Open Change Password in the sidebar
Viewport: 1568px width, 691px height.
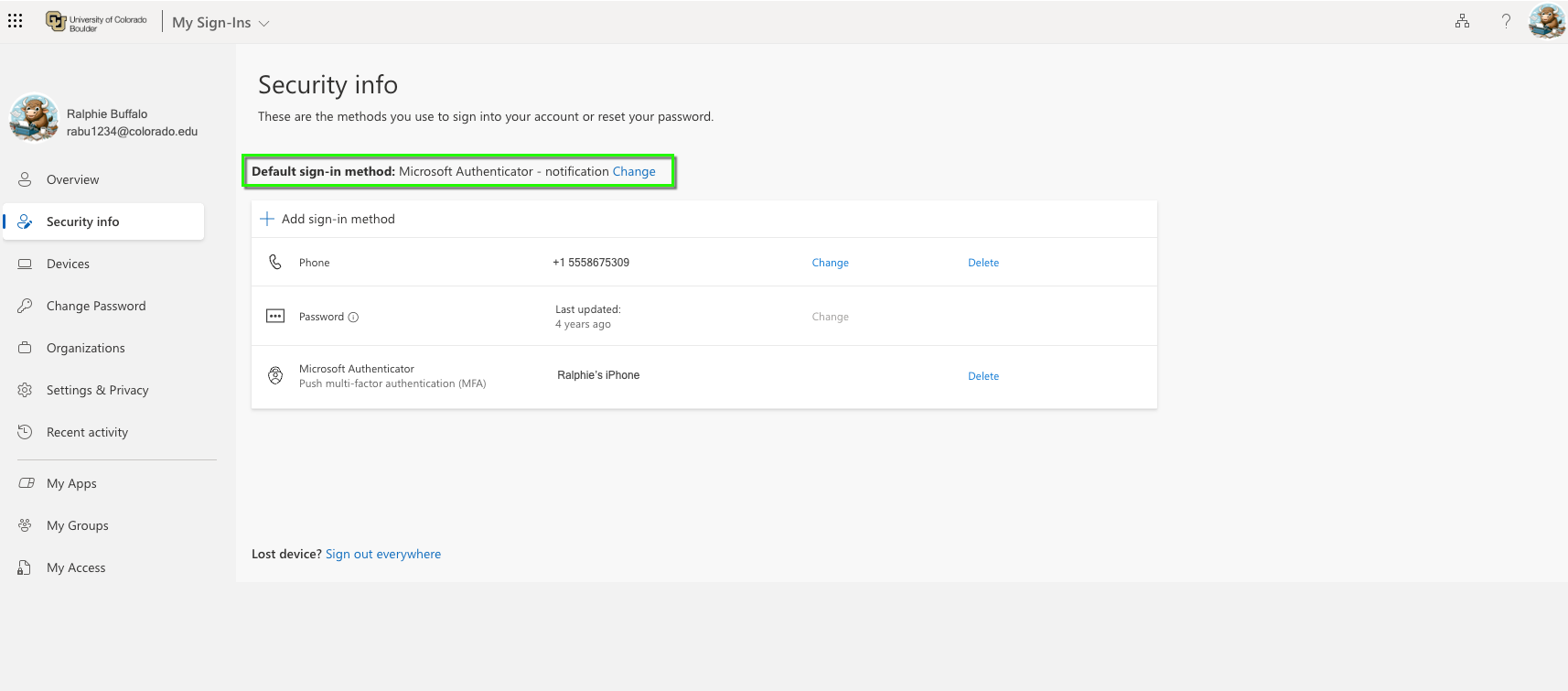pyautogui.click(x=96, y=306)
